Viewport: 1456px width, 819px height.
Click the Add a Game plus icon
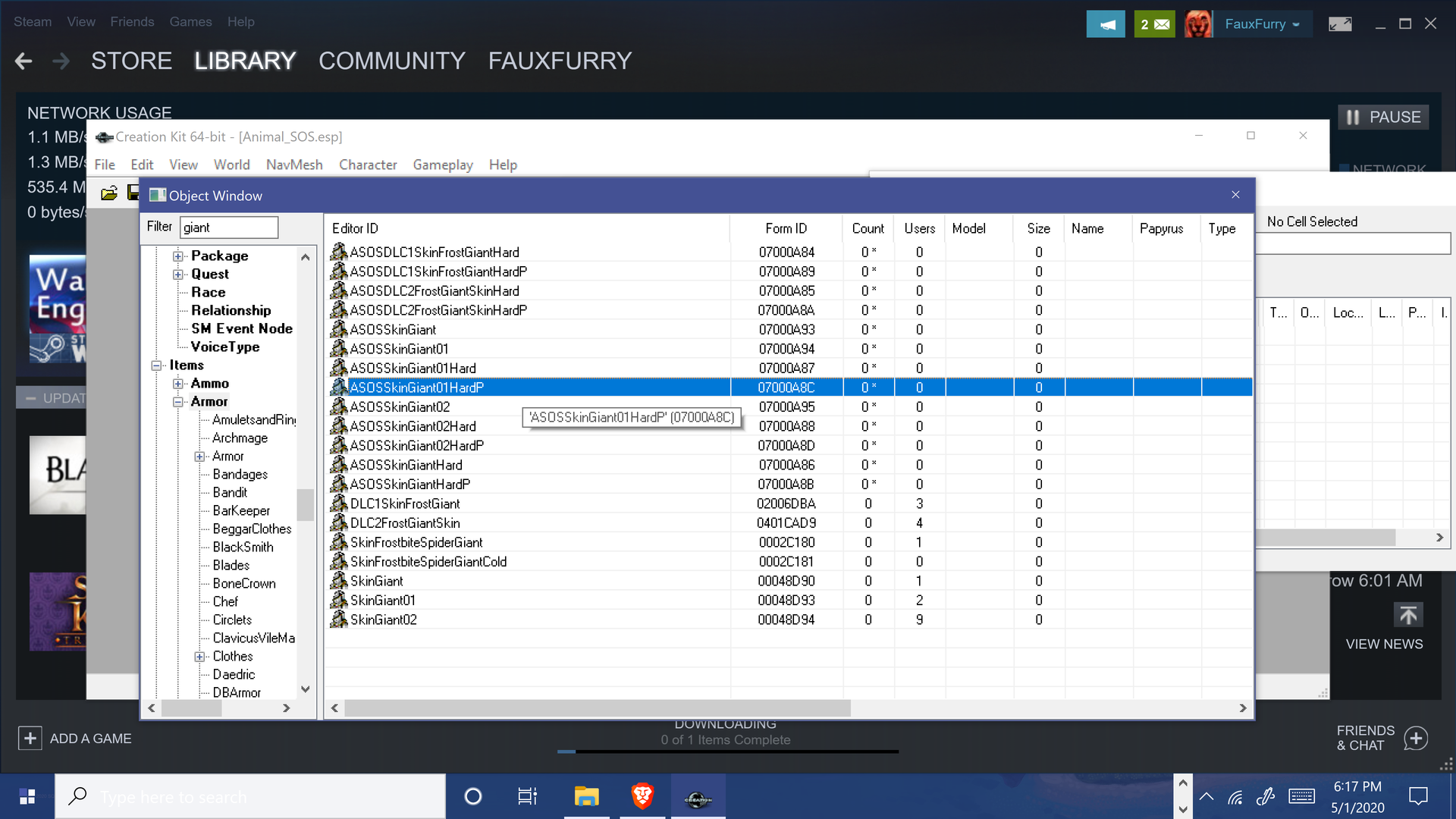(x=30, y=738)
